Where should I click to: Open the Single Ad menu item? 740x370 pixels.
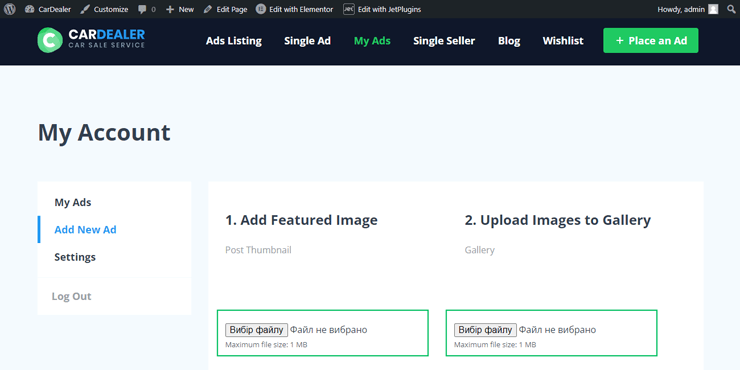tap(307, 41)
